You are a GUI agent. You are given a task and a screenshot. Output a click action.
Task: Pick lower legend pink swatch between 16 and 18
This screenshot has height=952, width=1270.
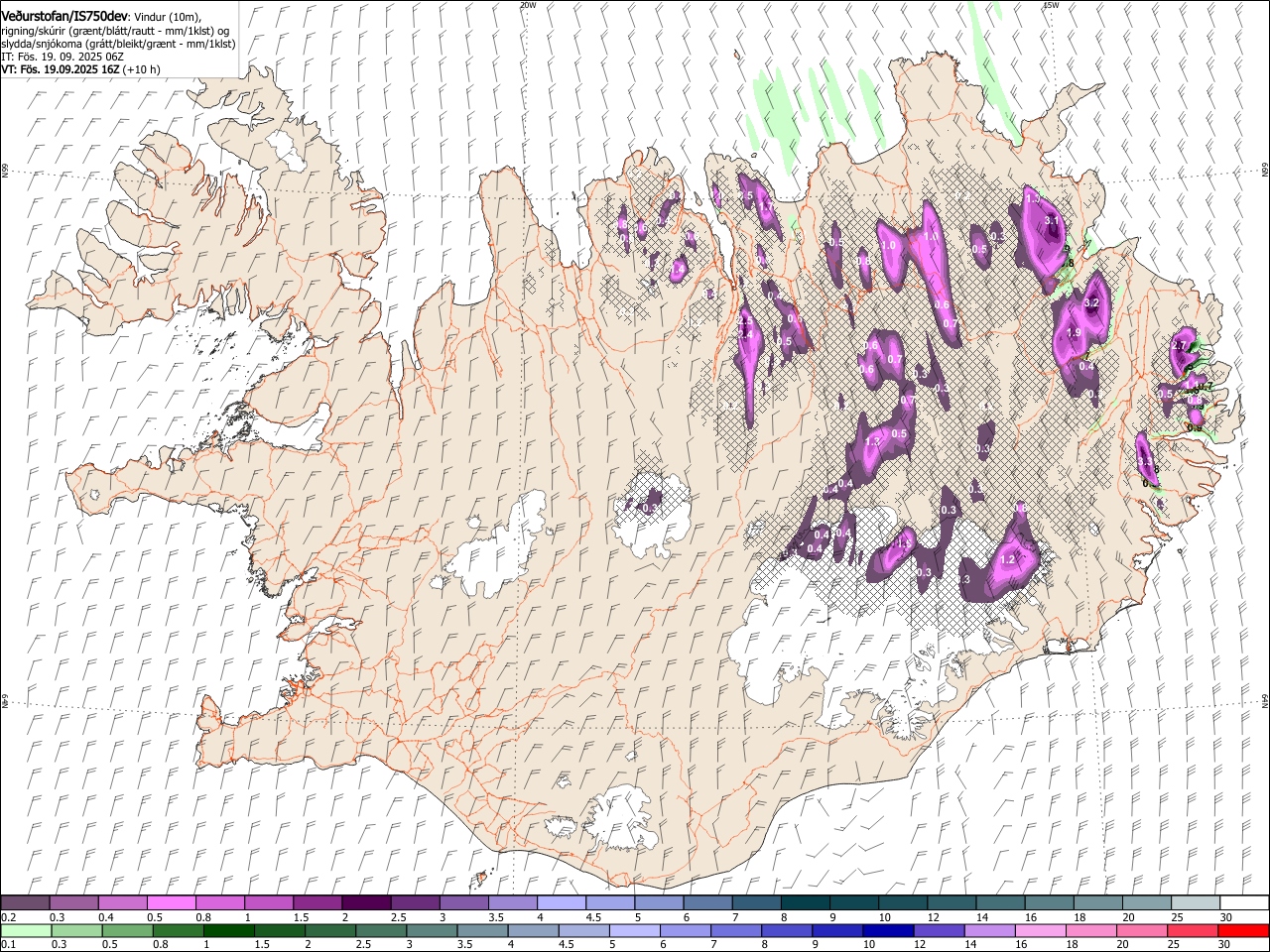tap(1040, 931)
